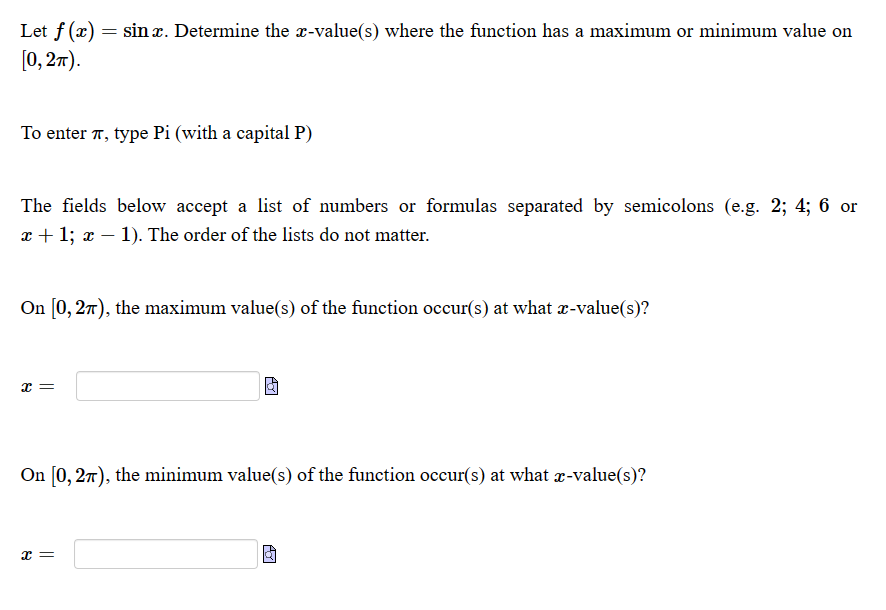Image resolution: width=886 pixels, height=610 pixels.
Task: Click the magnifying-glass document icon near the top input
Action: click(270, 385)
